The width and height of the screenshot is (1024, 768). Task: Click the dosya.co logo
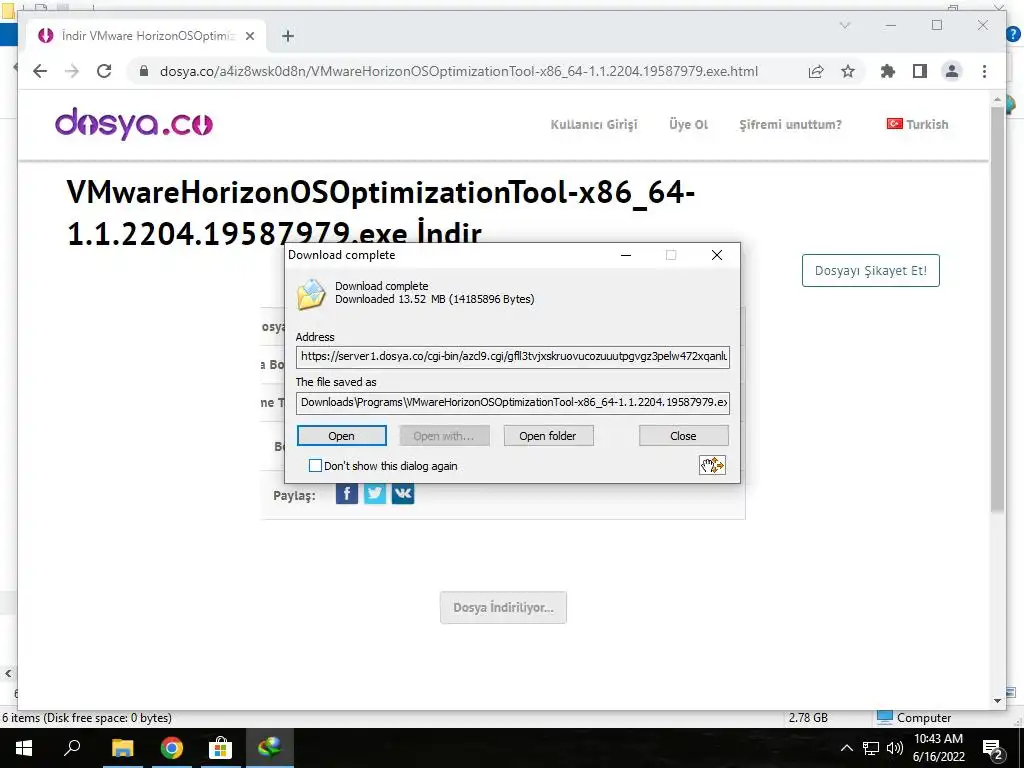(134, 123)
